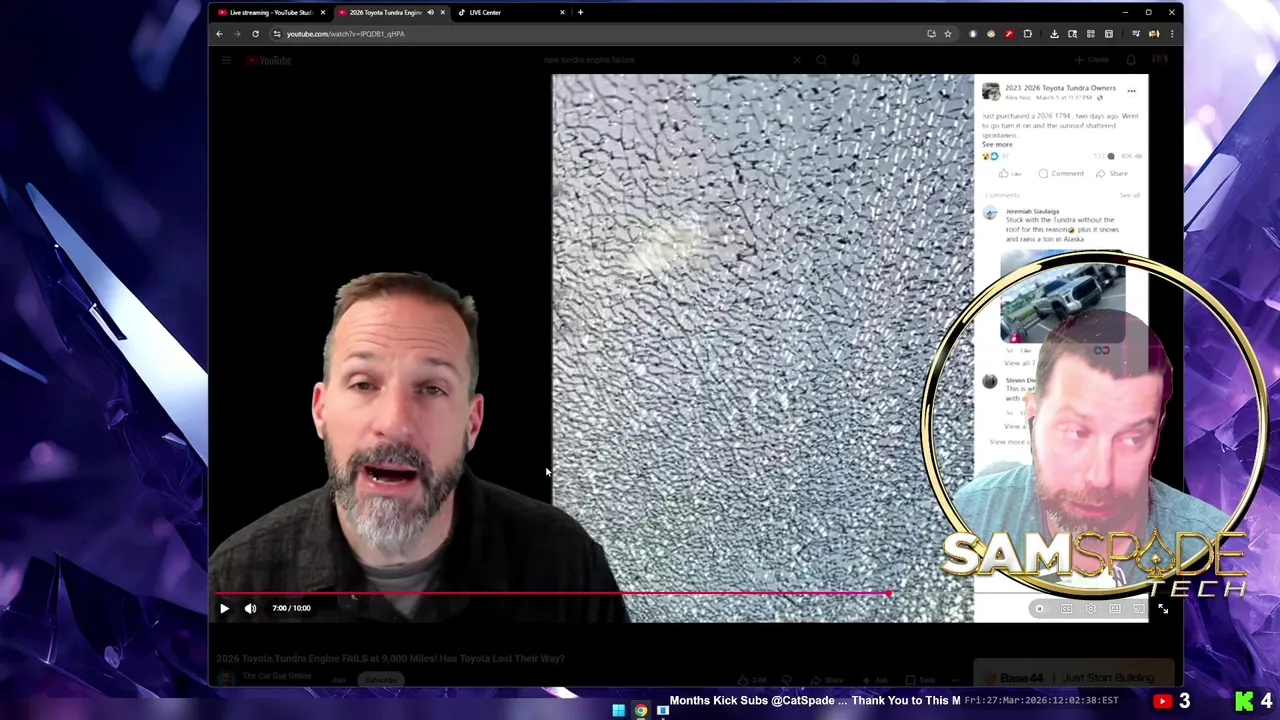Screen dimensions: 1280x720
Task: Open the YouTube Create menu
Action: [x=1093, y=60]
